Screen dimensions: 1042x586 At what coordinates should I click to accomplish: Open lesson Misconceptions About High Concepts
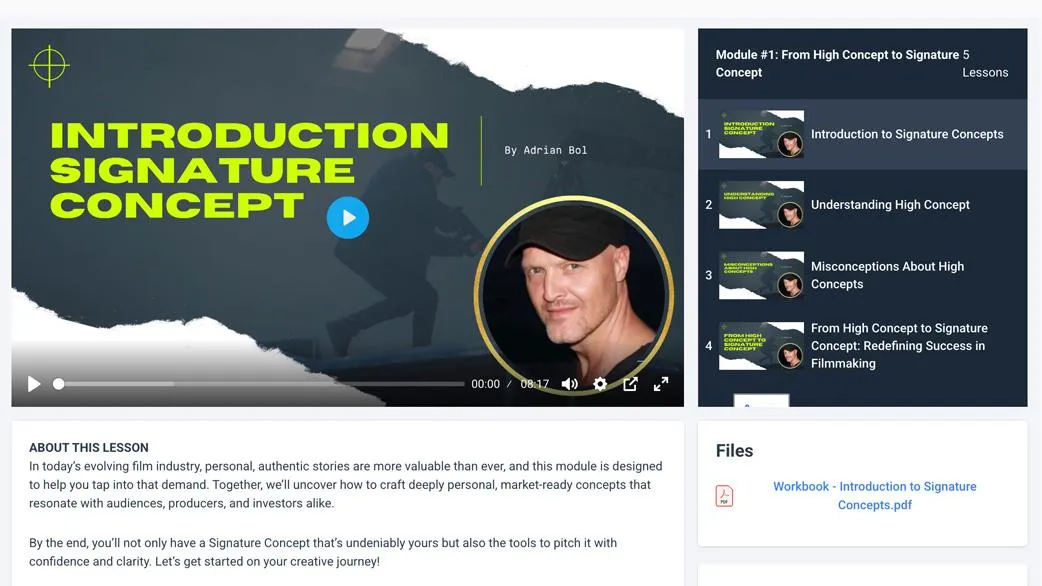point(863,275)
